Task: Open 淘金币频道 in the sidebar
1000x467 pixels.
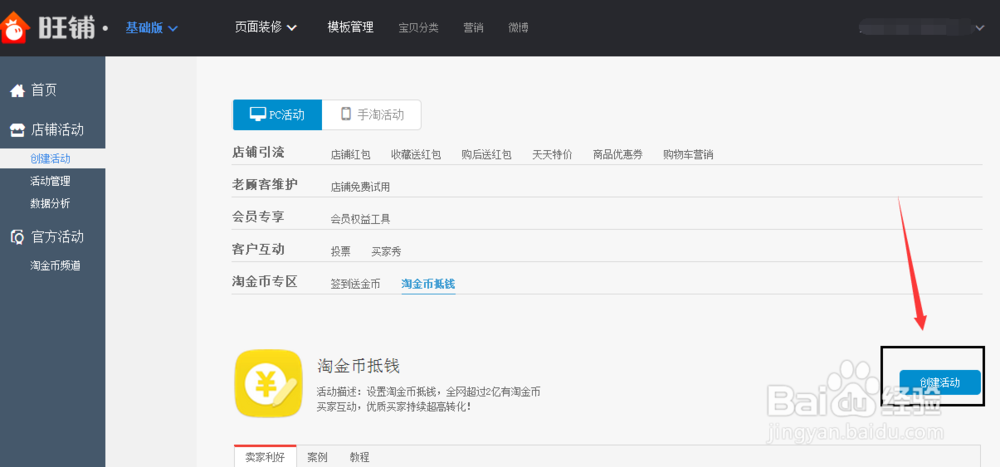Action: pos(55,266)
